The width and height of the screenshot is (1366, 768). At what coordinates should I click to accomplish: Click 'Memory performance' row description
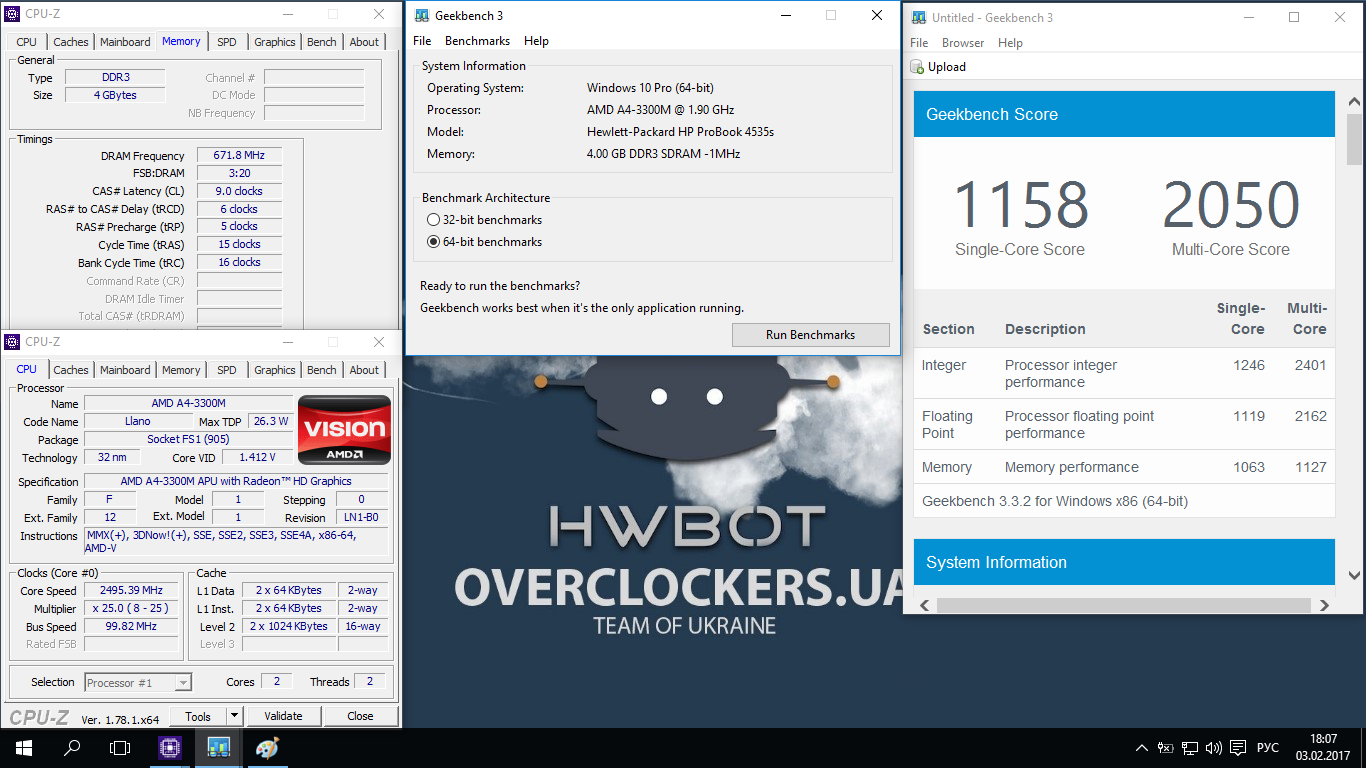[x=1072, y=467]
